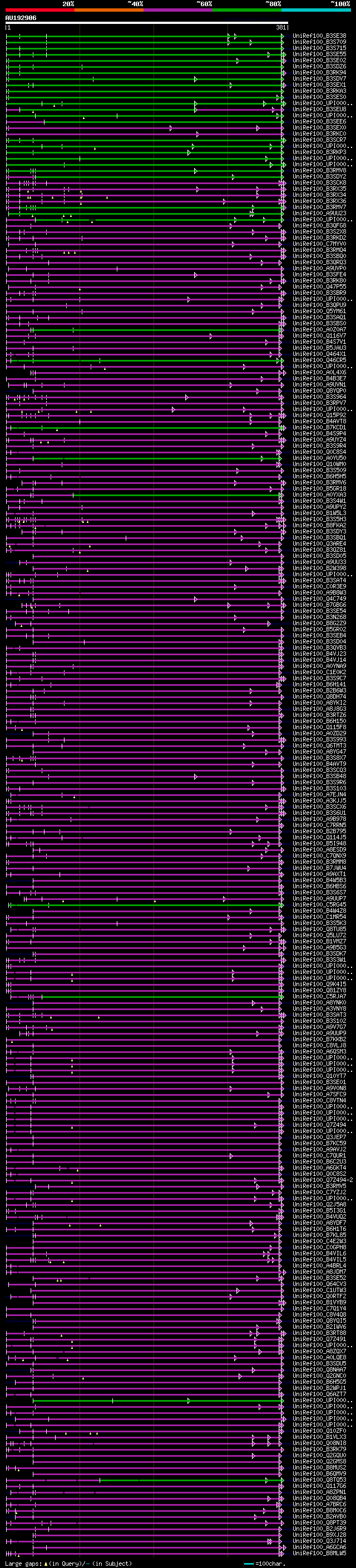Select the UniRef100_B3SDY2 label
This screenshot has width=356, height=1568.
click(319, 176)
